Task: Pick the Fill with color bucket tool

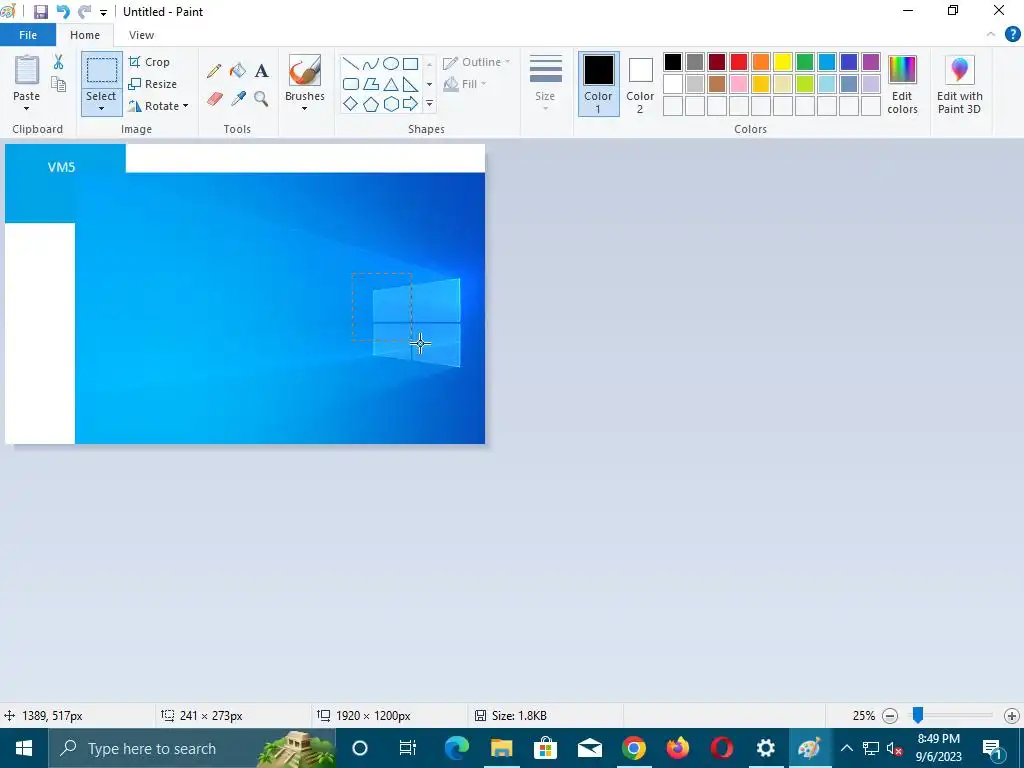Action: [x=238, y=71]
